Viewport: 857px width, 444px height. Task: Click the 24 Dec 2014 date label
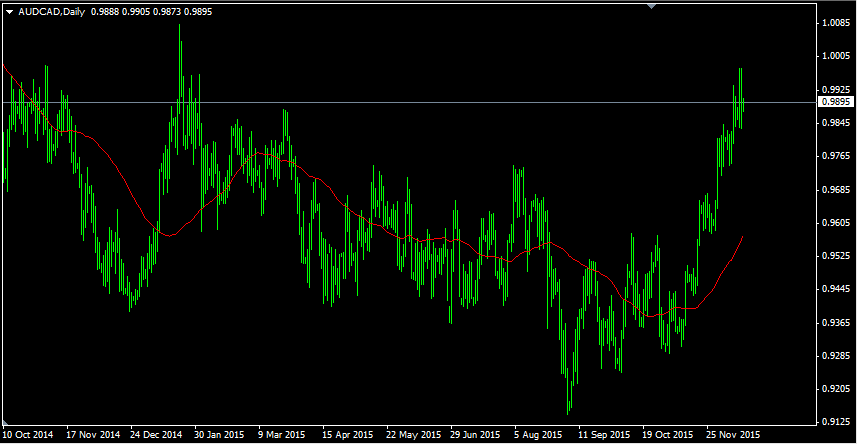[x=157, y=435]
